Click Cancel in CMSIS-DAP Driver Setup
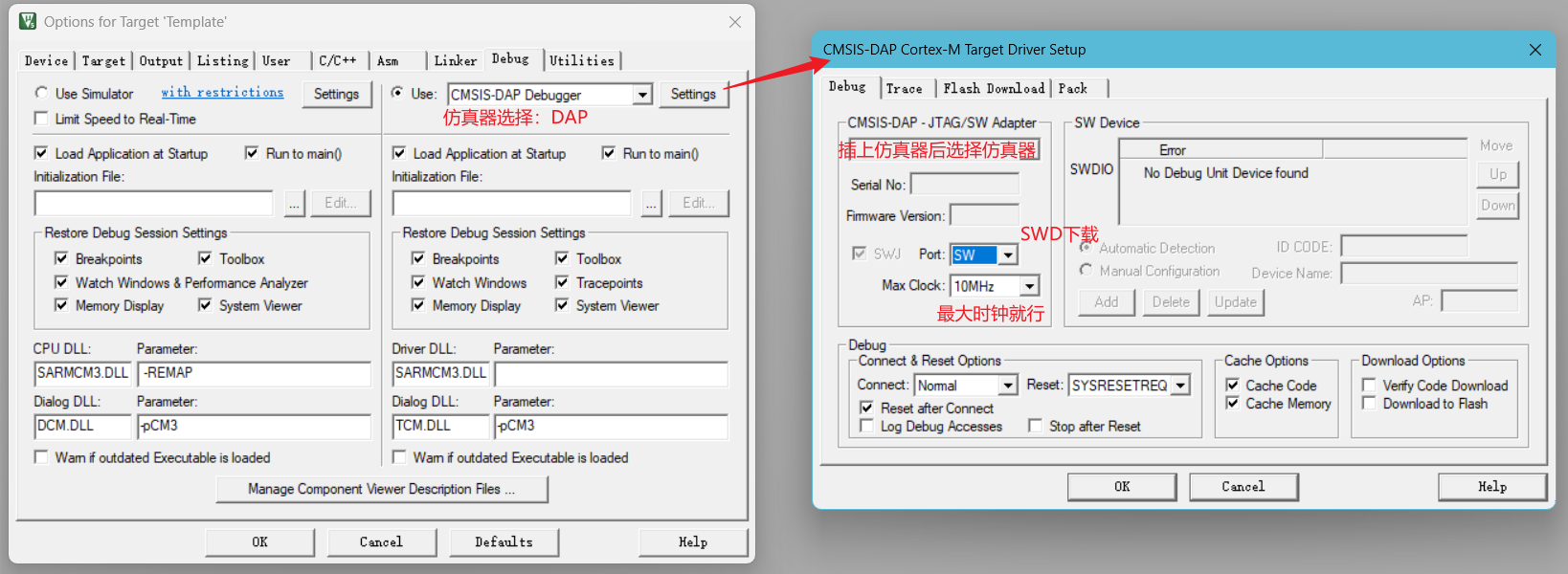The width and height of the screenshot is (1568, 574). click(x=1243, y=487)
